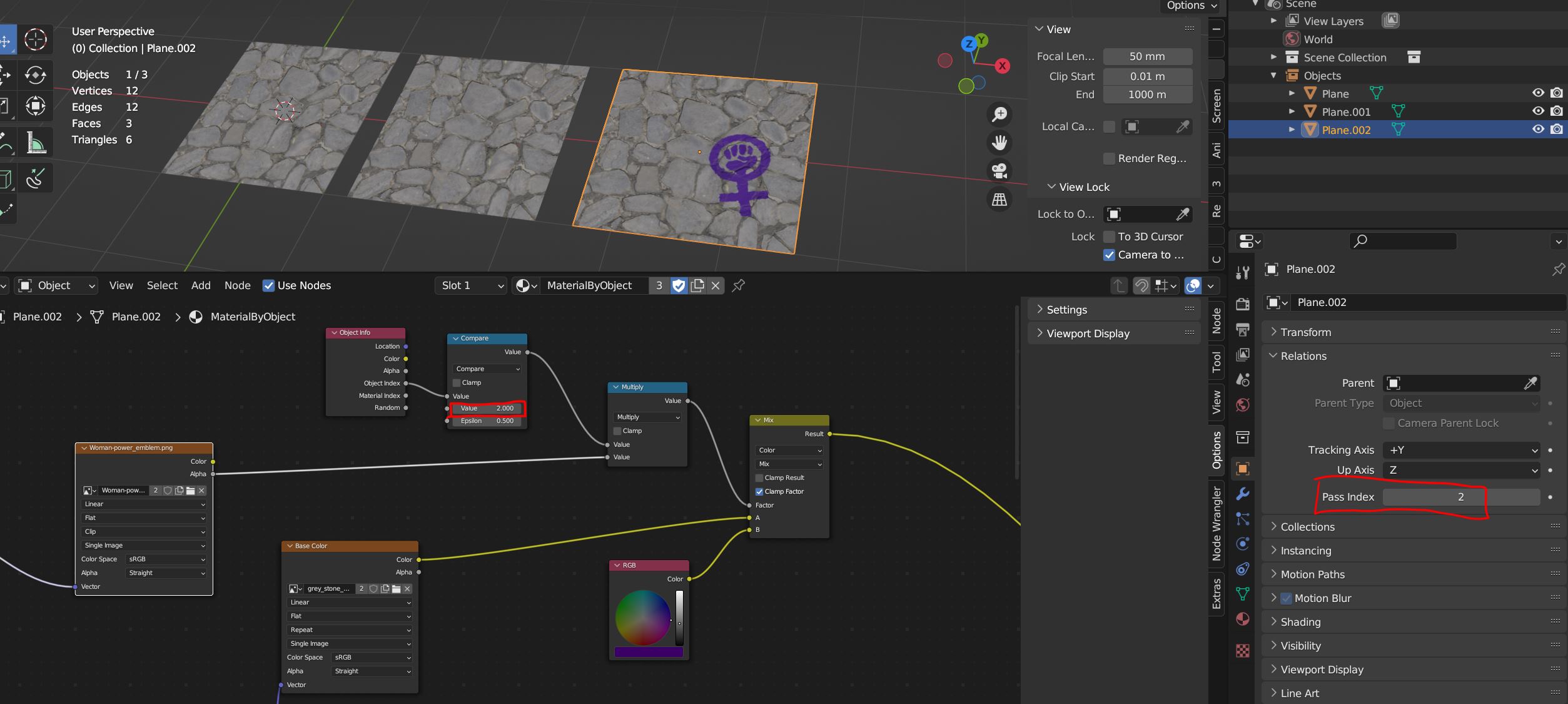
Task: Disable Plane in renders via camera icon
Action: pos(1557,93)
